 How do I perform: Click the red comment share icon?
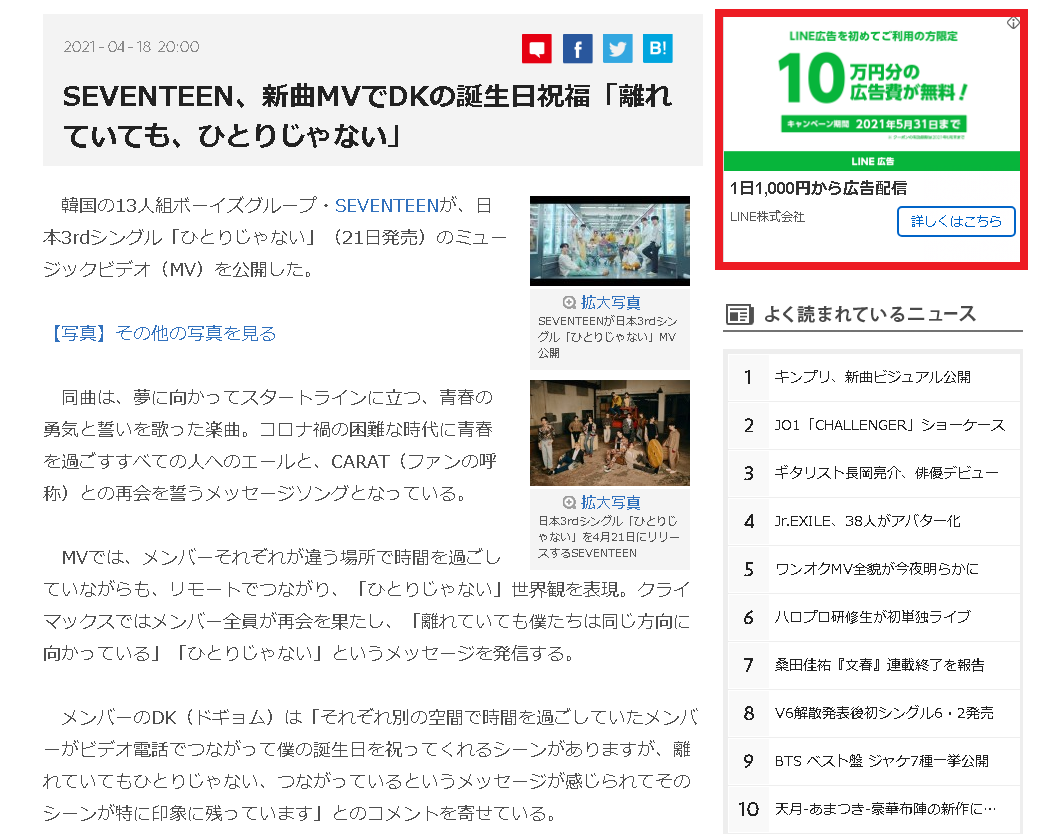[x=537, y=48]
